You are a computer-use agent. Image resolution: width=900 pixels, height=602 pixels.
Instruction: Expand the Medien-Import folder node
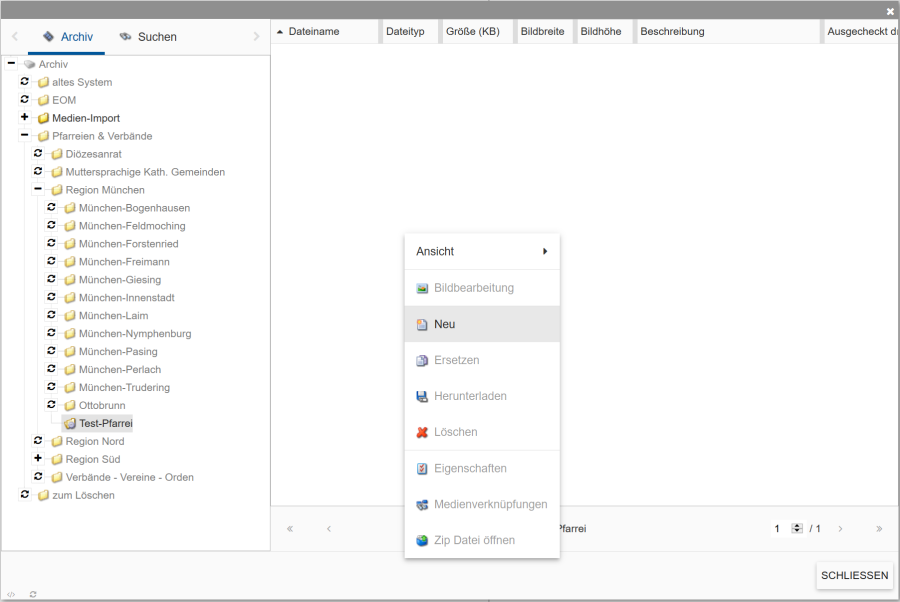click(x=25, y=118)
